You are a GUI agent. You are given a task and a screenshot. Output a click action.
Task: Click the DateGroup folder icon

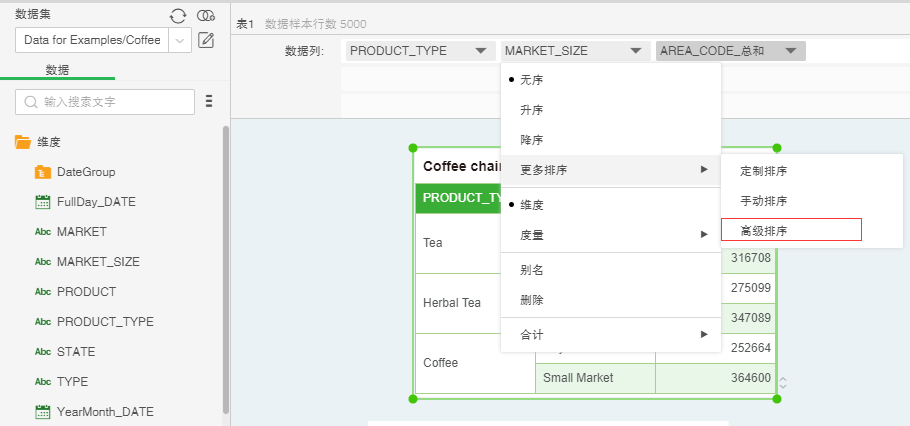click(x=43, y=172)
